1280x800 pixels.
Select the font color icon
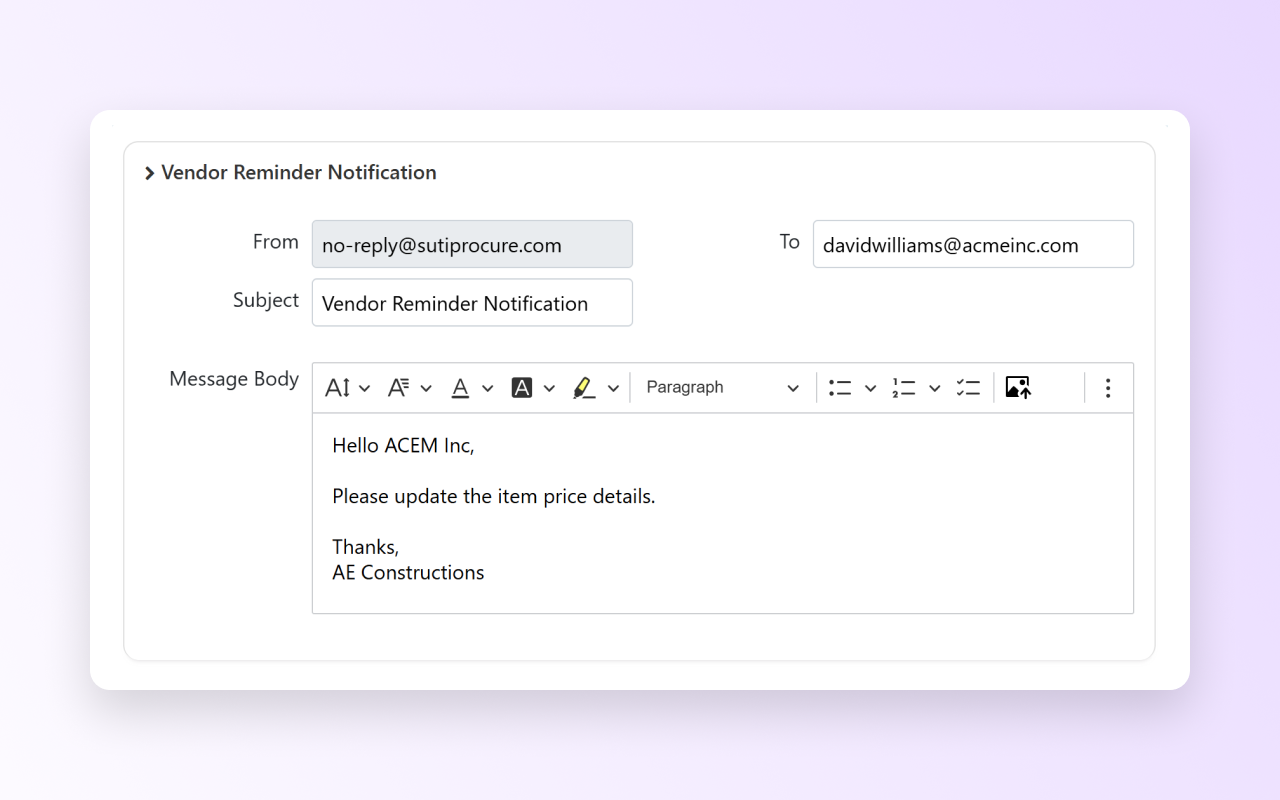tap(460, 388)
